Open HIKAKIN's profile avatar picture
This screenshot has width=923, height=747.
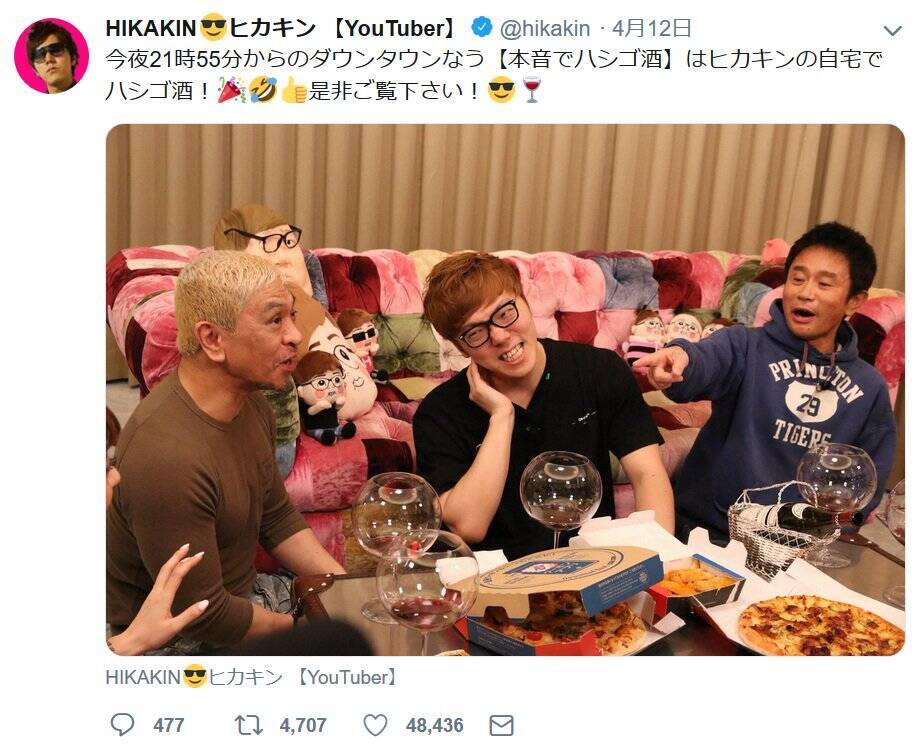click(x=51, y=56)
